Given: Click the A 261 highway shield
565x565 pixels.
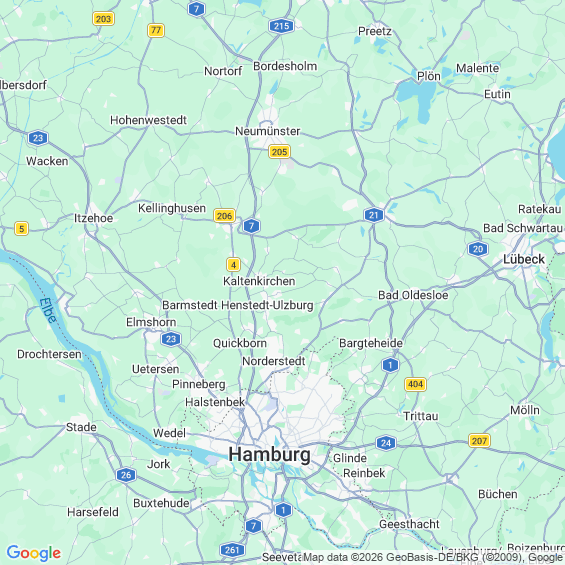Looking at the screenshot, I should (232, 550).
